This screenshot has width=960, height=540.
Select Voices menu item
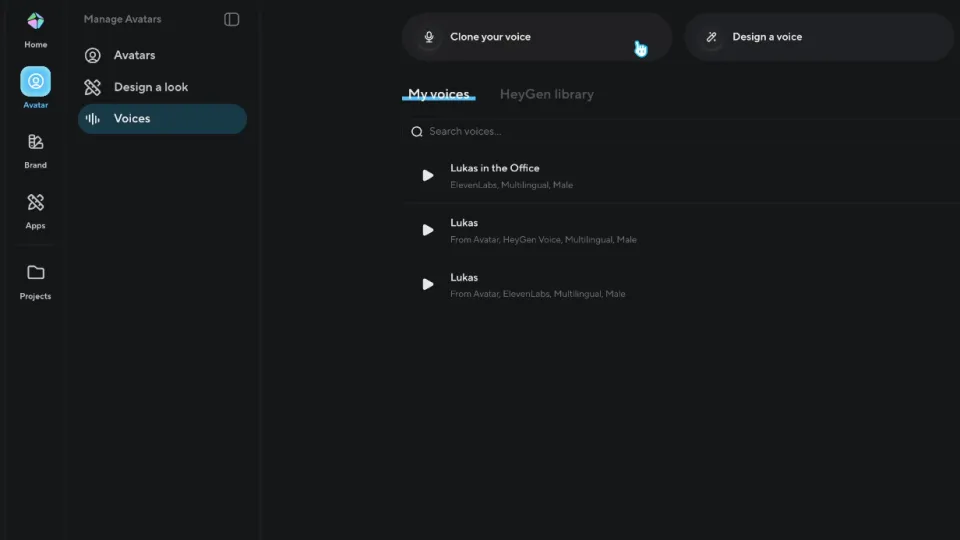point(162,119)
